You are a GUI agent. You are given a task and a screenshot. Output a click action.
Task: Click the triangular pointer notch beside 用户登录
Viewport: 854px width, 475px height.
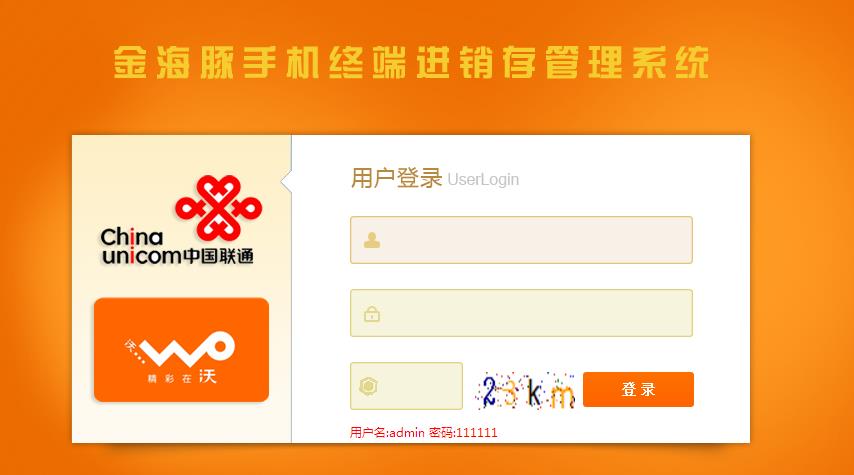tap(286, 181)
